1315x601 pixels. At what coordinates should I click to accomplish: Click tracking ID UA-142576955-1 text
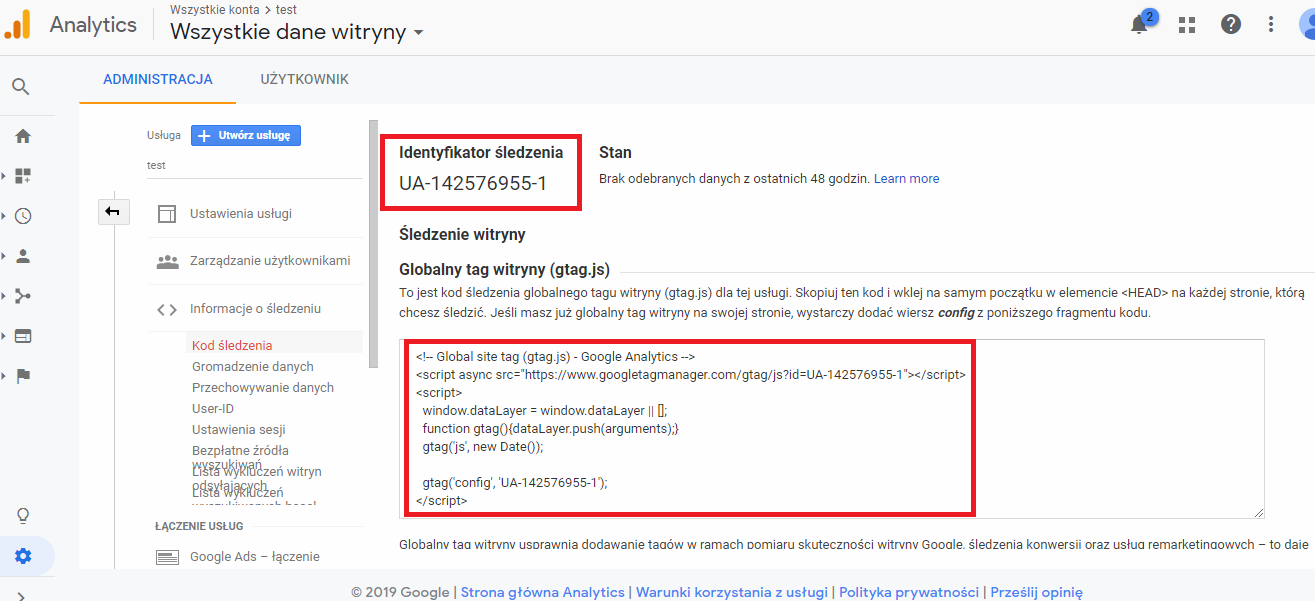[473, 184]
